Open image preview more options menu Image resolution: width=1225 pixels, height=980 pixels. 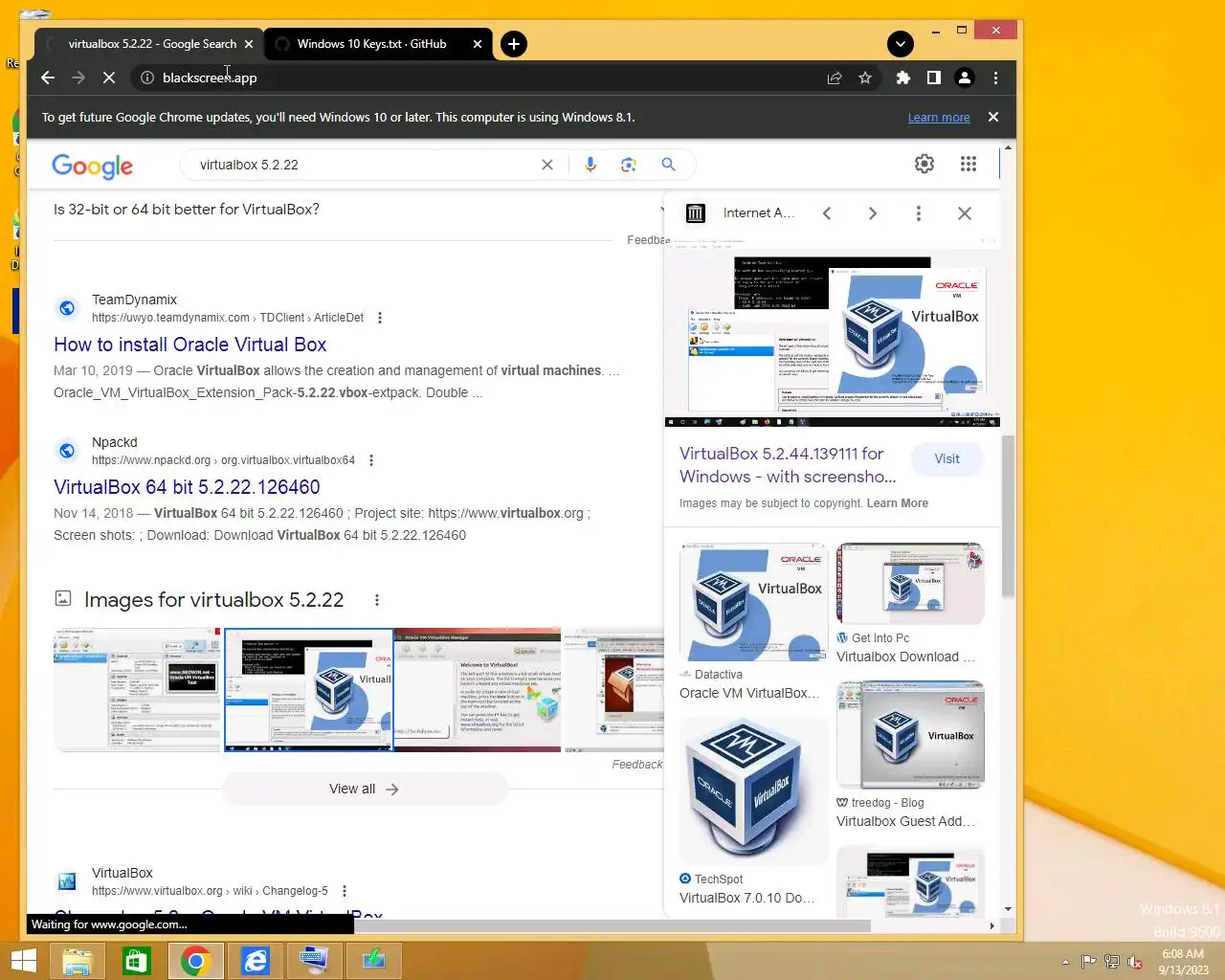[919, 213]
